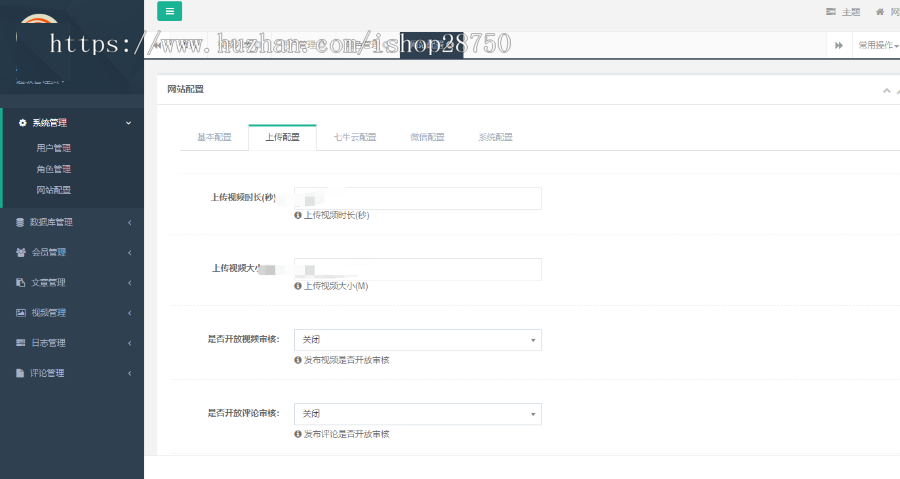This screenshot has width=900, height=479.
Task: Click the 日志管理 list icon
Action: [x=21, y=342]
